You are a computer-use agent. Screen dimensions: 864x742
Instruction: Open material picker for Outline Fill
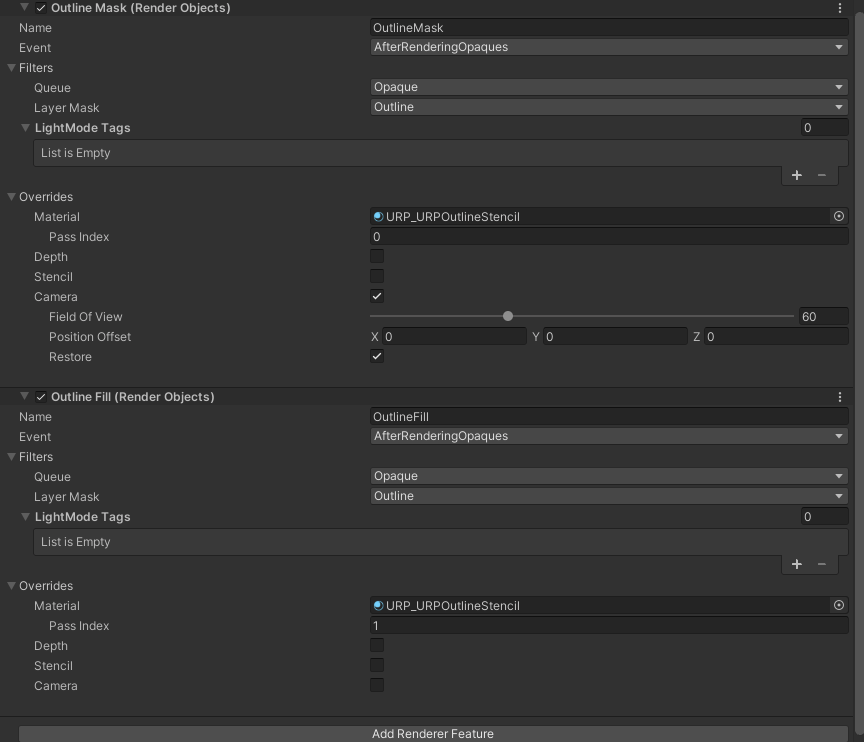click(838, 605)
